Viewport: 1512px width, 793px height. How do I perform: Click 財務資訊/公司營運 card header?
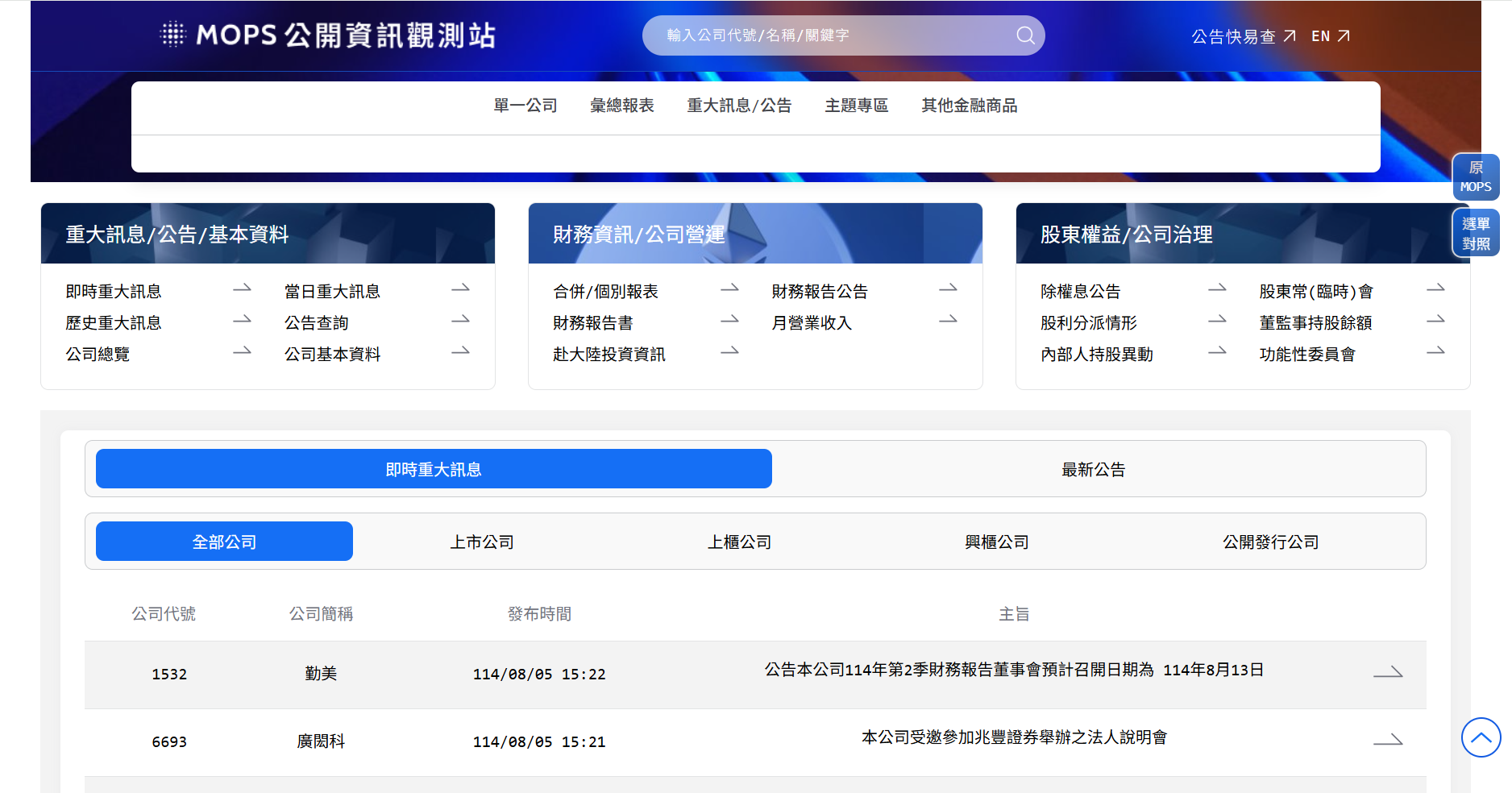(755, 234)
